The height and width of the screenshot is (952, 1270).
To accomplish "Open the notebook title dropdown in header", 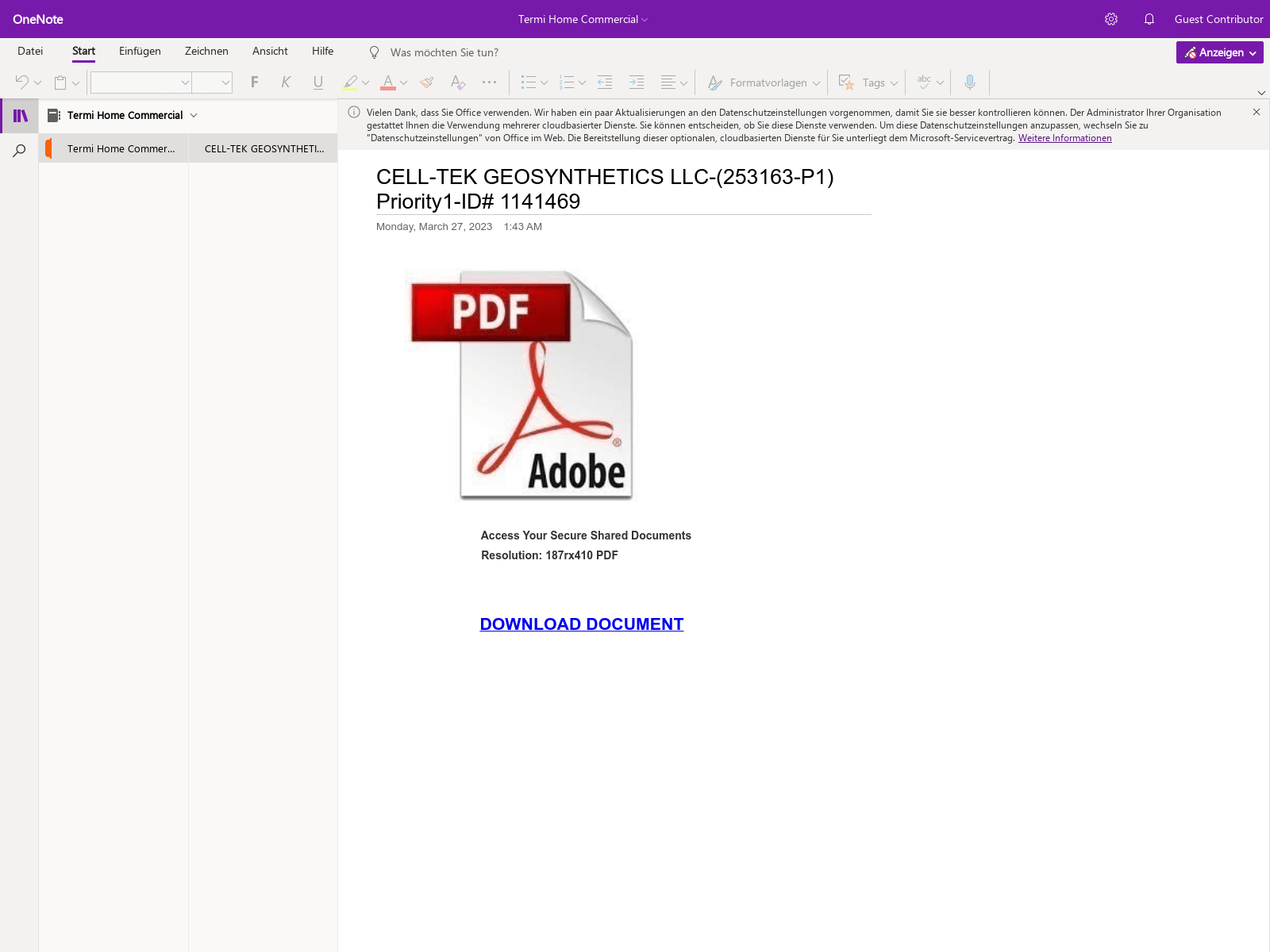I will pos(583,19).
